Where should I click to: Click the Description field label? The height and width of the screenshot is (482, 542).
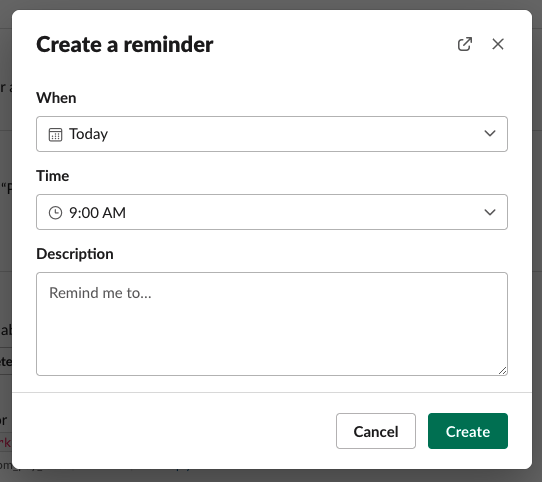point(75,254)
